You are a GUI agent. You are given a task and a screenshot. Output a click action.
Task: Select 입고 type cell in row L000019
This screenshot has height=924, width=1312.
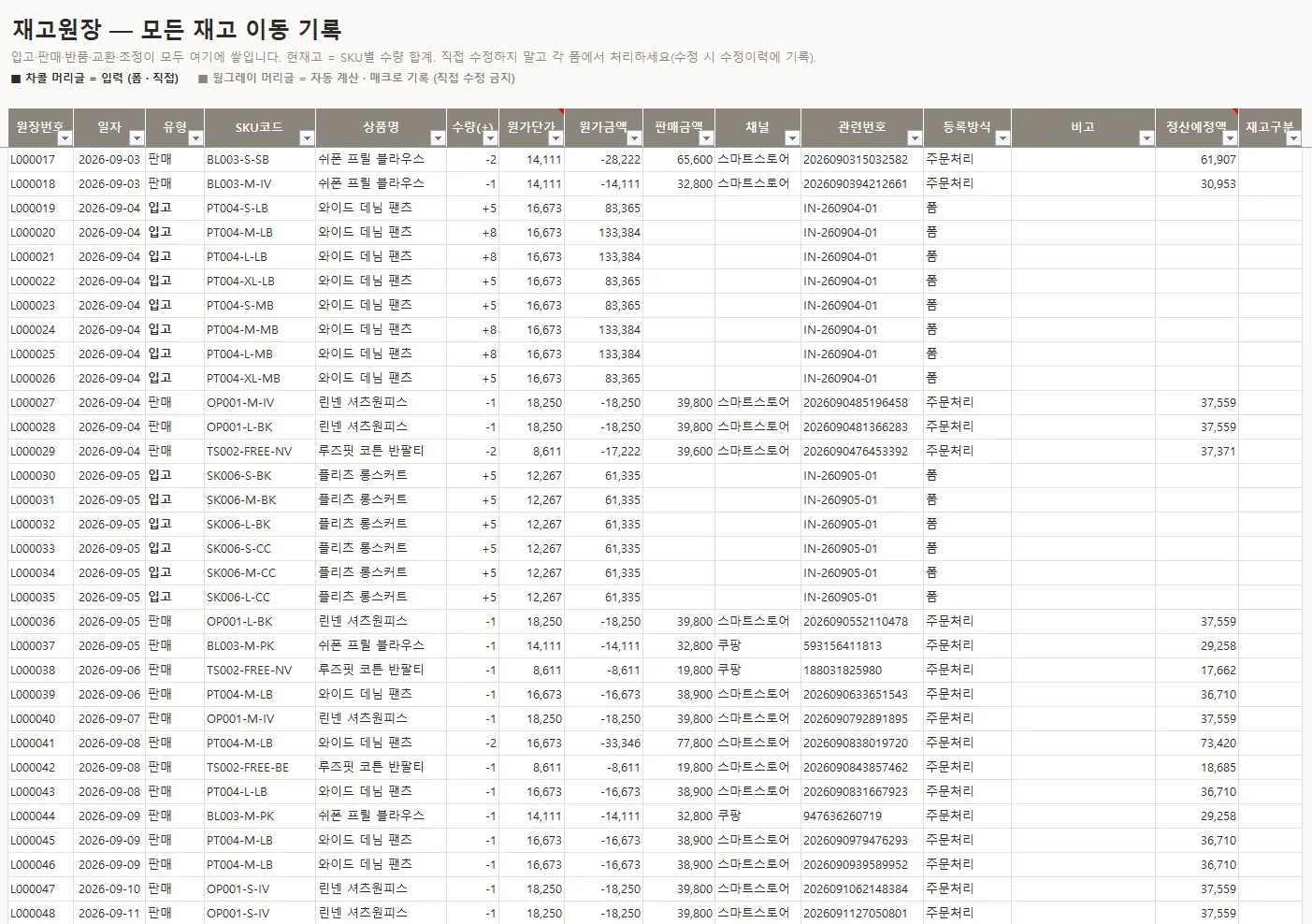click(175, 209)
